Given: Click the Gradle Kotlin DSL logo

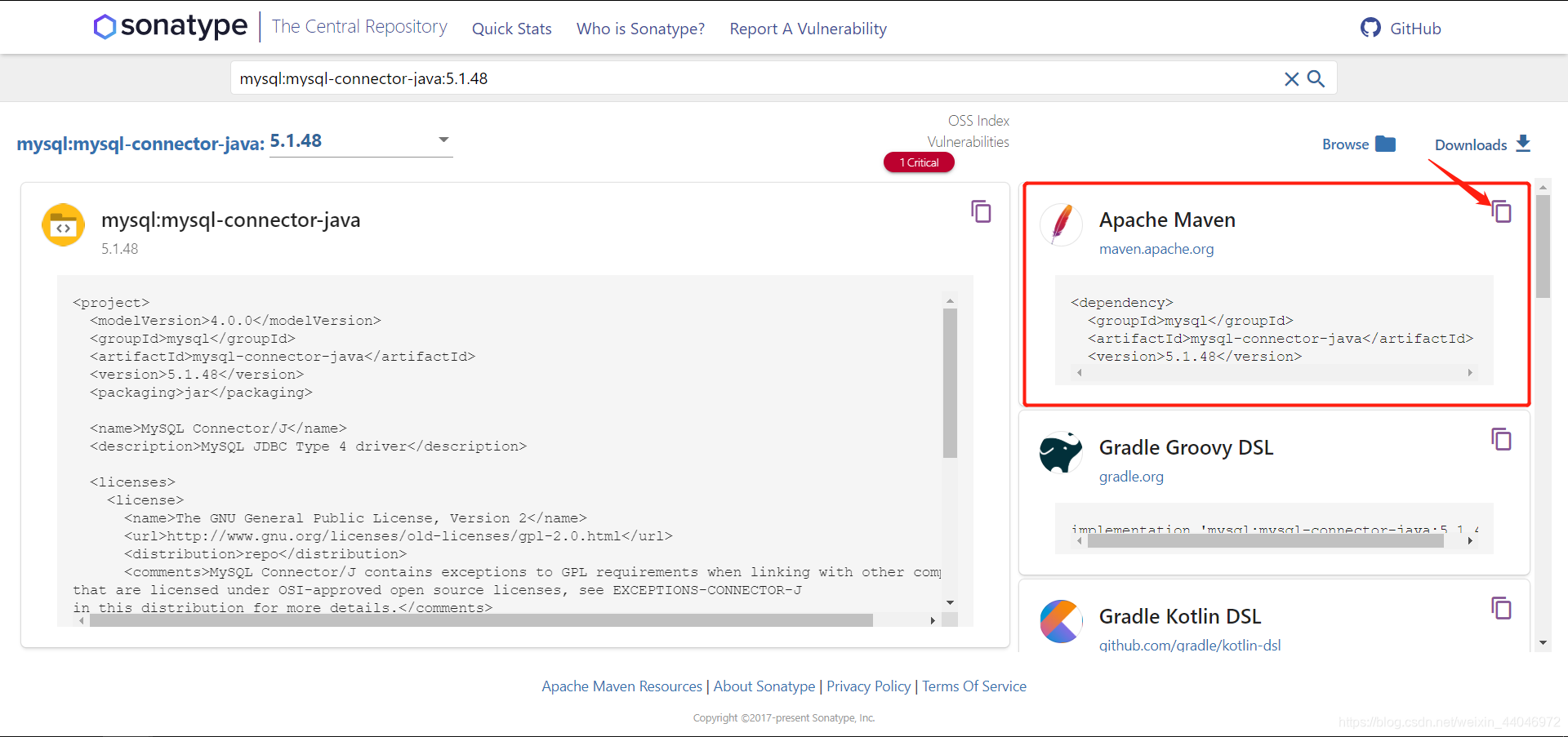Looking at the screenshot, I should (1061, 621).
